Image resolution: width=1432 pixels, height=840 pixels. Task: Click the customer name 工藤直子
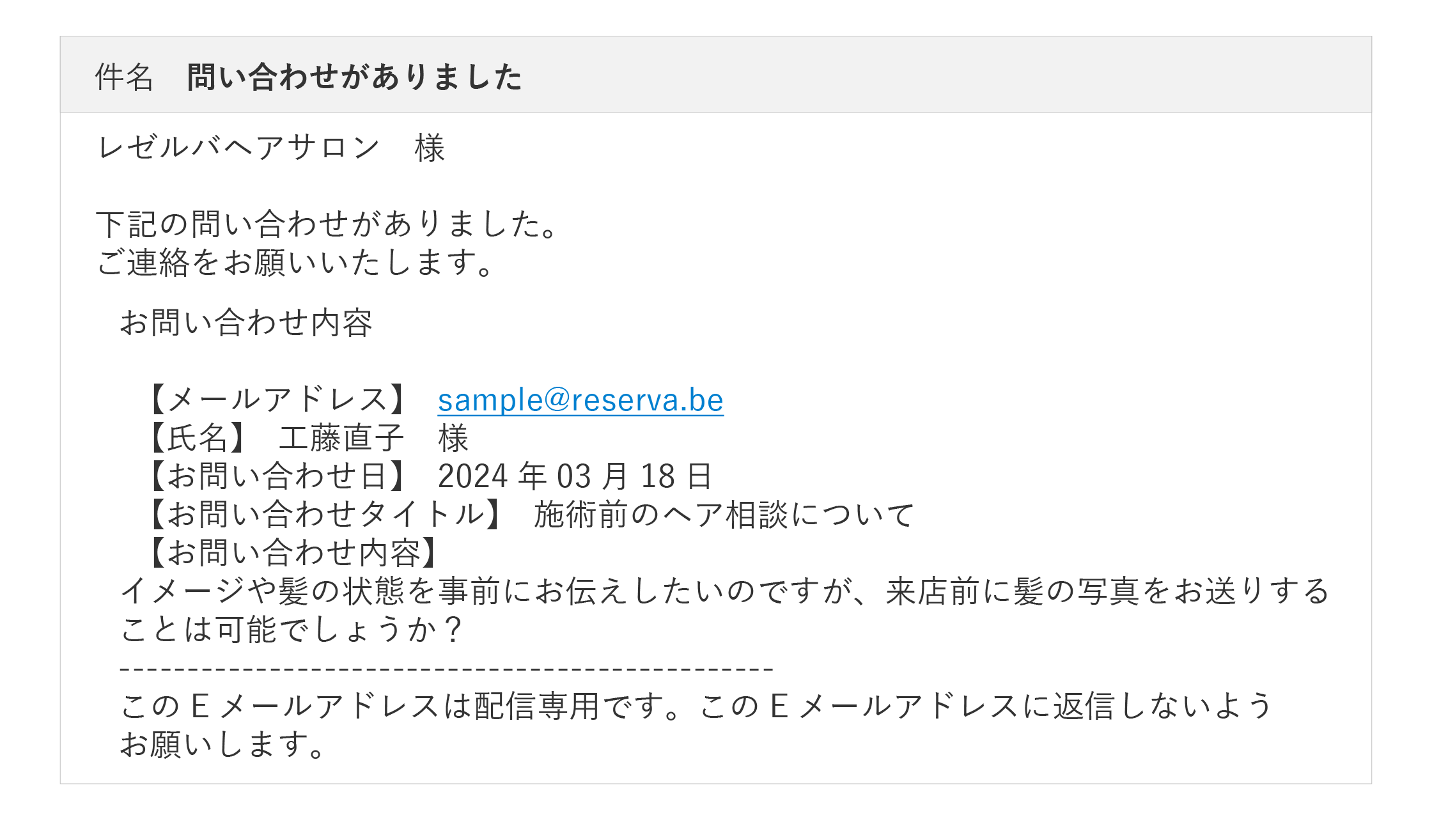[341, 439]
